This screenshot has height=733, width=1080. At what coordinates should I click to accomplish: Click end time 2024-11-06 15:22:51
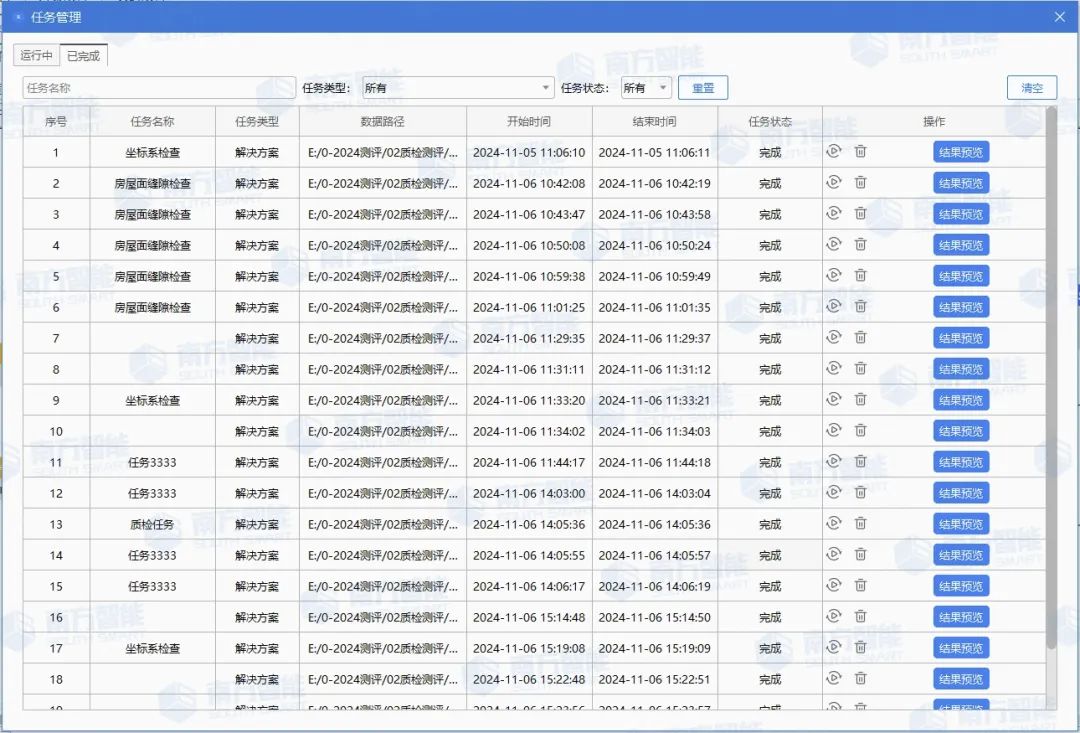tap(654, 679)
